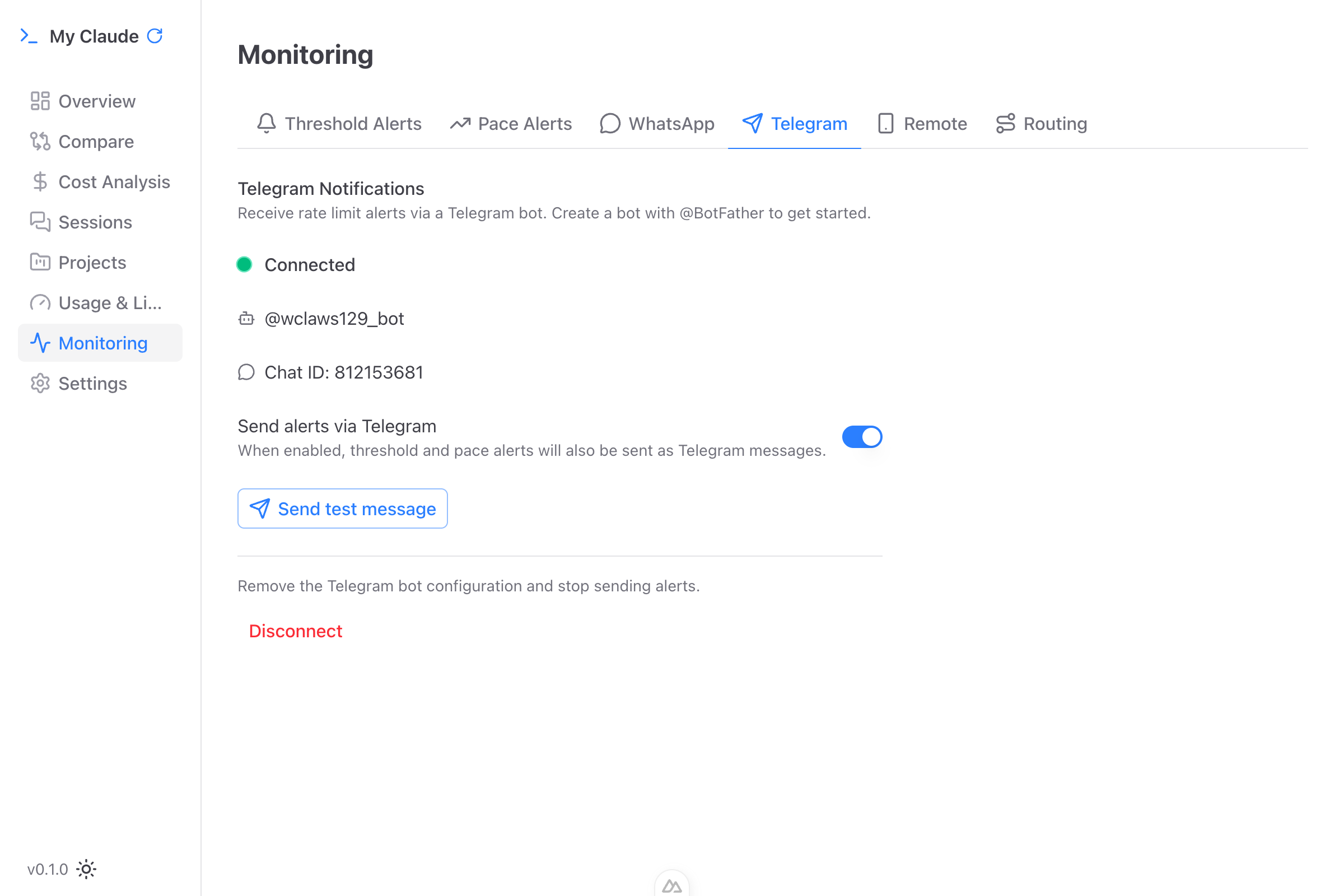Click the Overview grid icon
This screenshot has width=1344, height=896.
(x=40, y=101)
